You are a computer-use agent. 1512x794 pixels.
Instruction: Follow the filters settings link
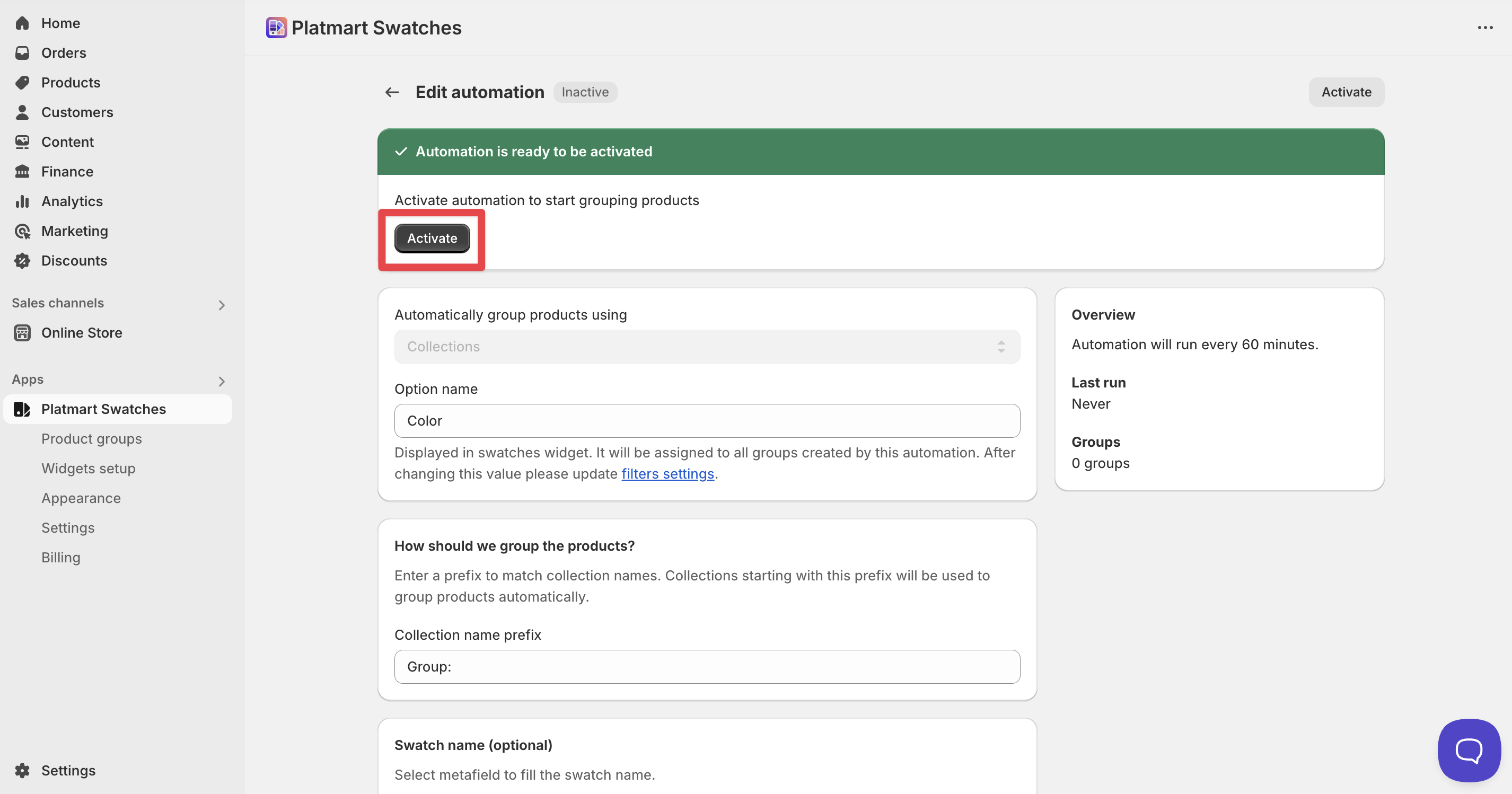pos(667,473)
